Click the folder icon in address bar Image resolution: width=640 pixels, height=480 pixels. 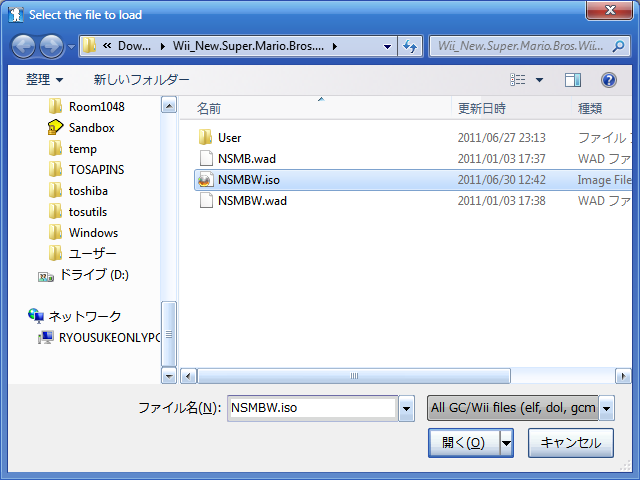(89, 46)
